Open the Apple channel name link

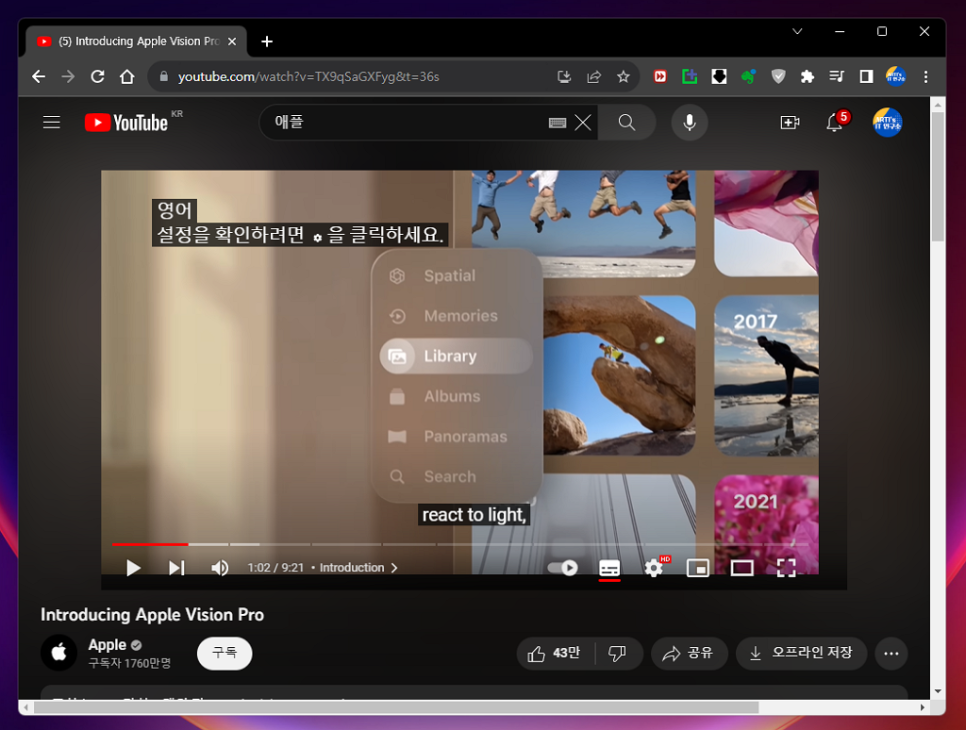tap(107, 644)
